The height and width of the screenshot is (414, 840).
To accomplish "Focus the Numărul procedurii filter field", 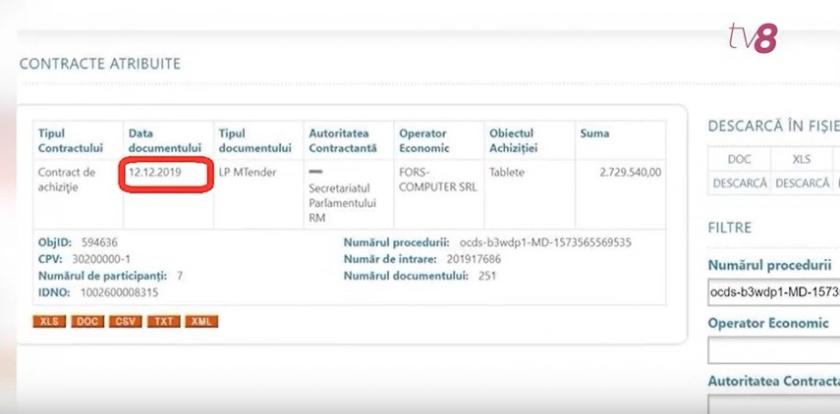I will point(774,292).
